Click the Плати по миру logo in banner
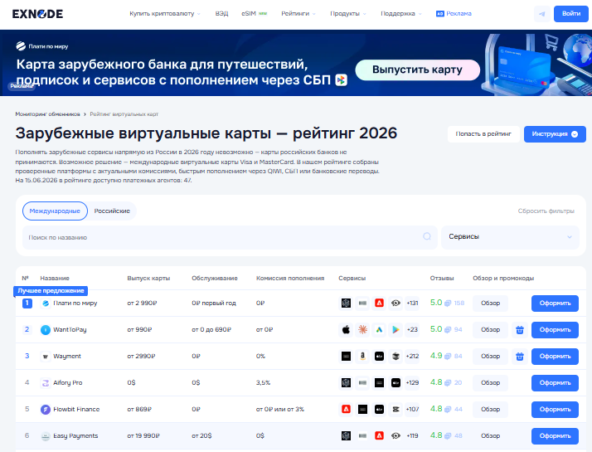The width and height of the screenshot is (592, 452). pyautogui.click(x=42, y=46)
